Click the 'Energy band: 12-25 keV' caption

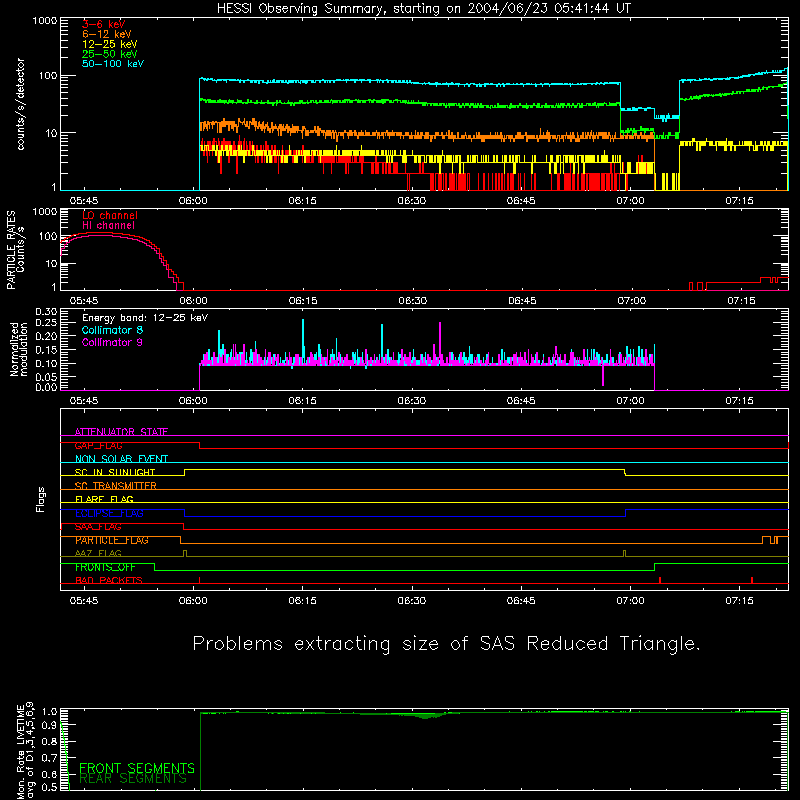coord(145,318)
